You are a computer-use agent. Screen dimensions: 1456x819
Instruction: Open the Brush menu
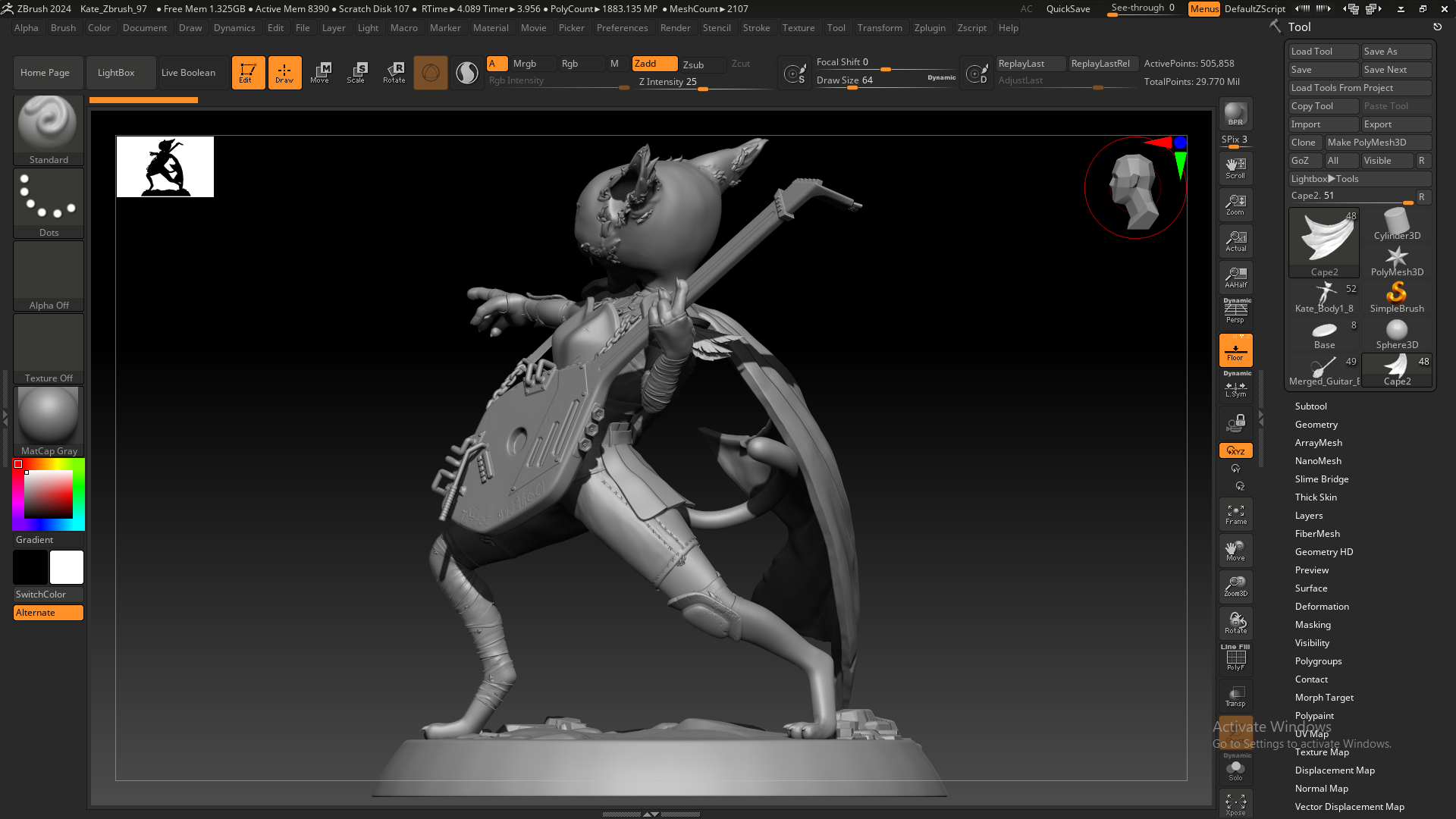tap(63, 28)
